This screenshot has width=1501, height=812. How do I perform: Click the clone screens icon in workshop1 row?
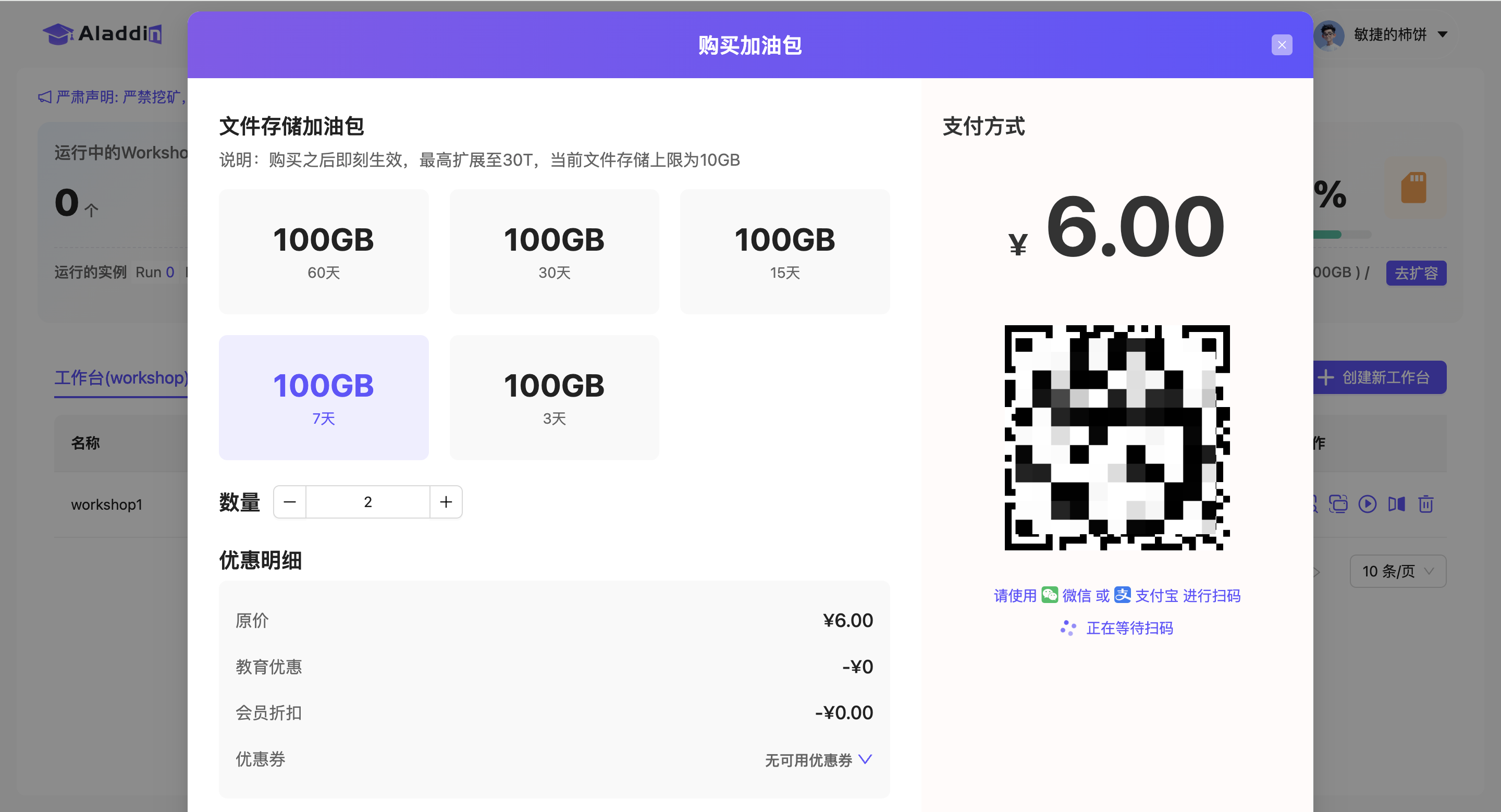(x=1338, y=504)
